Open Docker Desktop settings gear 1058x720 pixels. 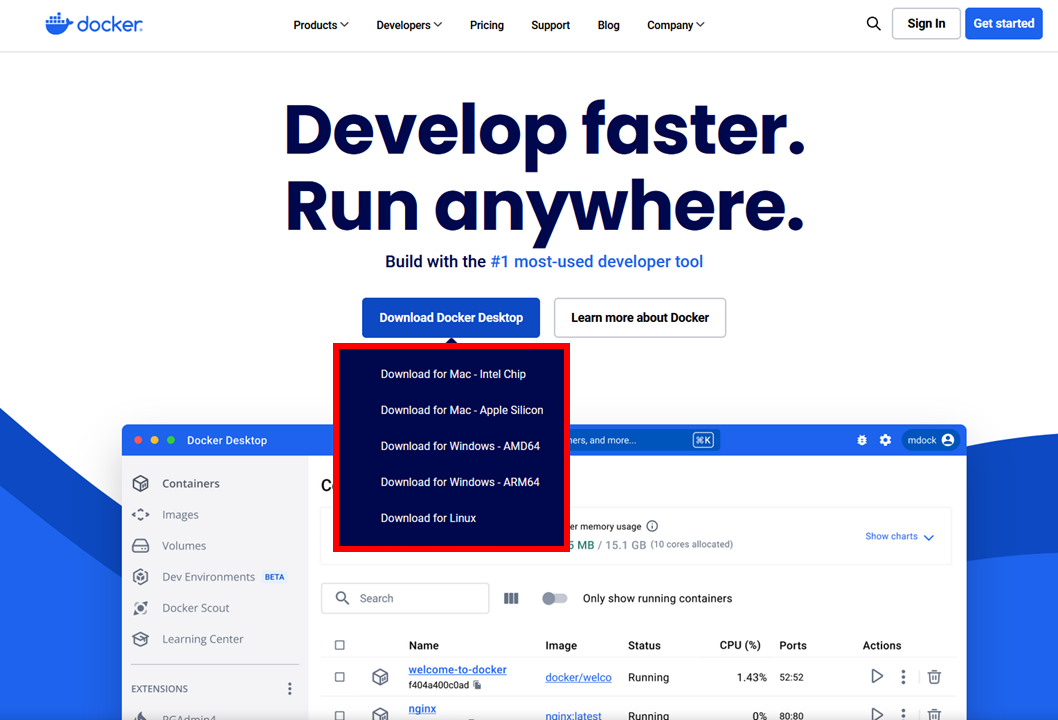(x=885, y=440)
